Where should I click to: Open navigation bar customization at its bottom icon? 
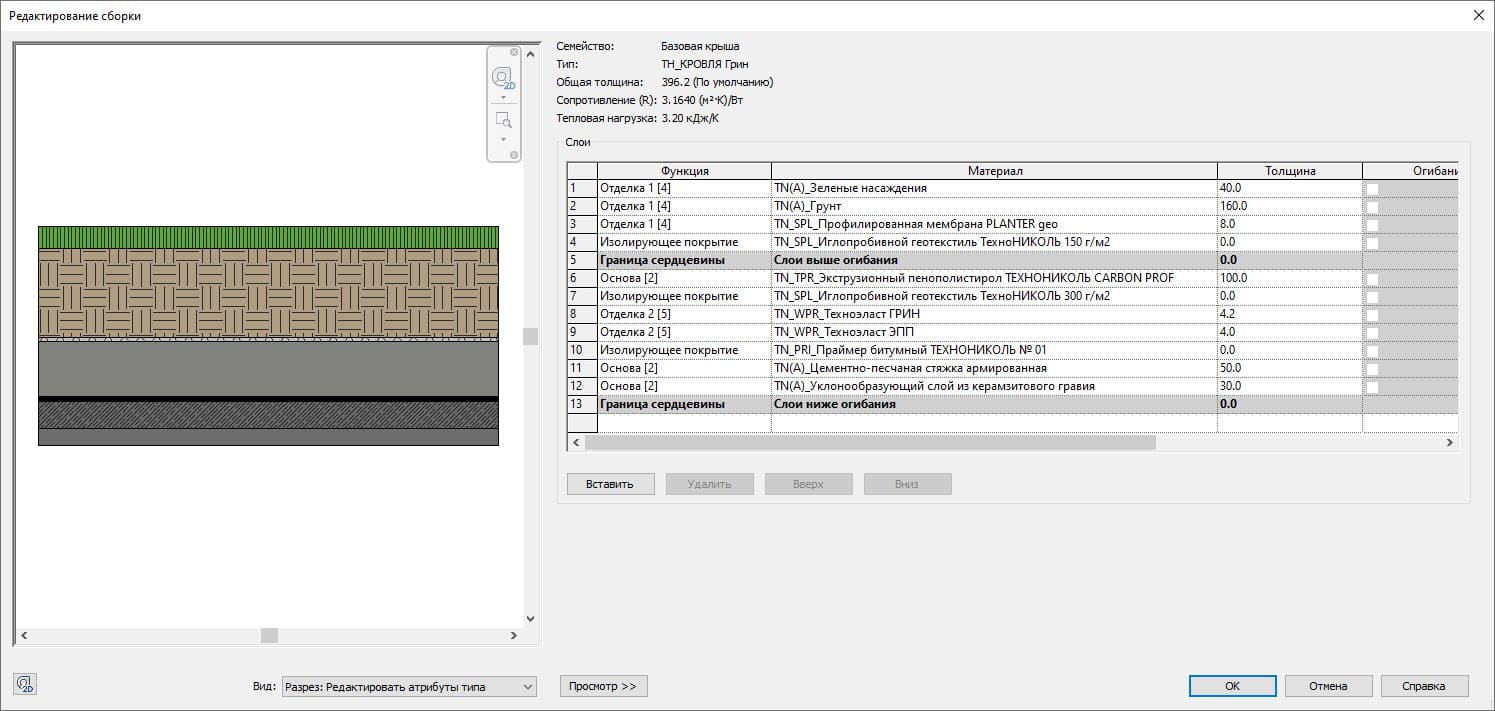[x=514, y=153]
